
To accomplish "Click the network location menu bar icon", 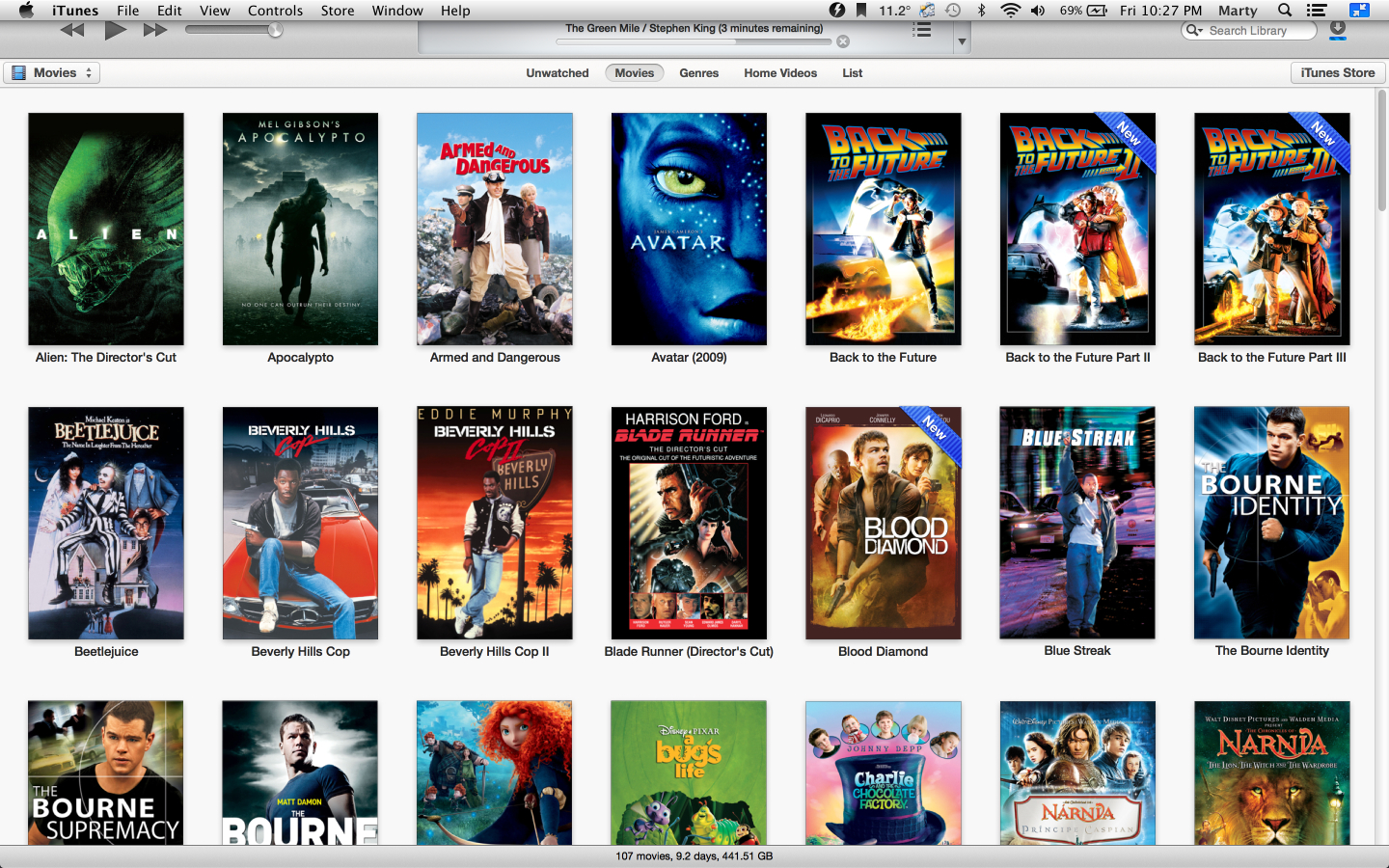I will coord(927,11).
